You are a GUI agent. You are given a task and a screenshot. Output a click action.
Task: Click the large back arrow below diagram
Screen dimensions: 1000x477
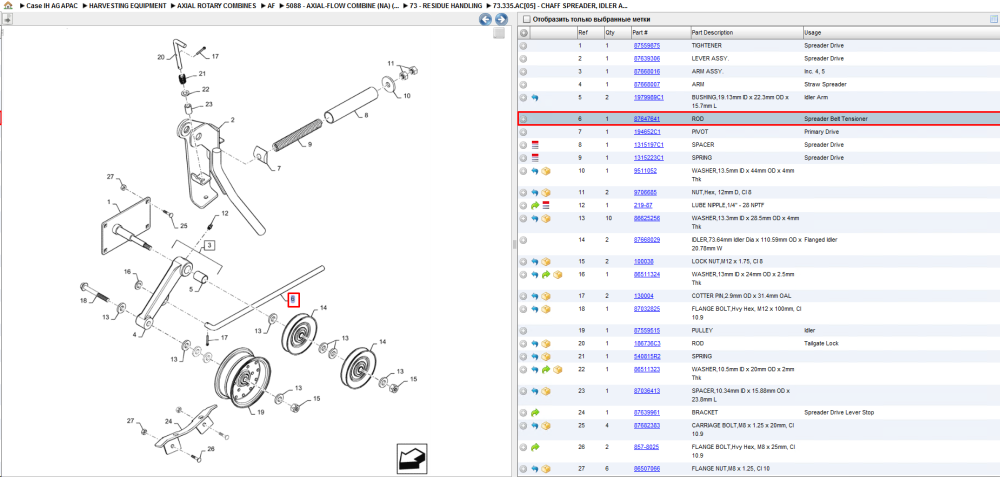(412, 458)
